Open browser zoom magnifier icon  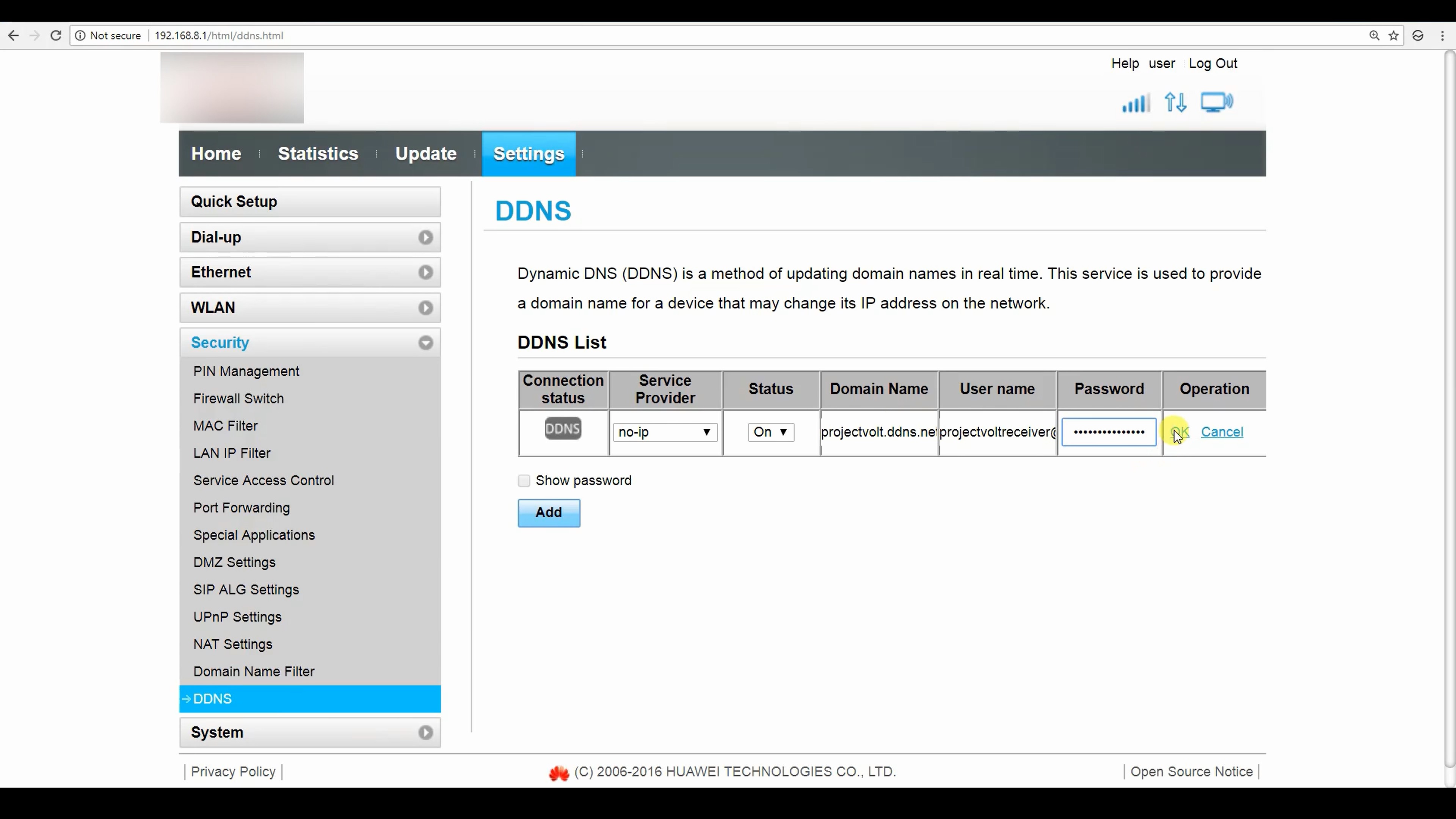pyautogui.click(x=1374, y=36)
